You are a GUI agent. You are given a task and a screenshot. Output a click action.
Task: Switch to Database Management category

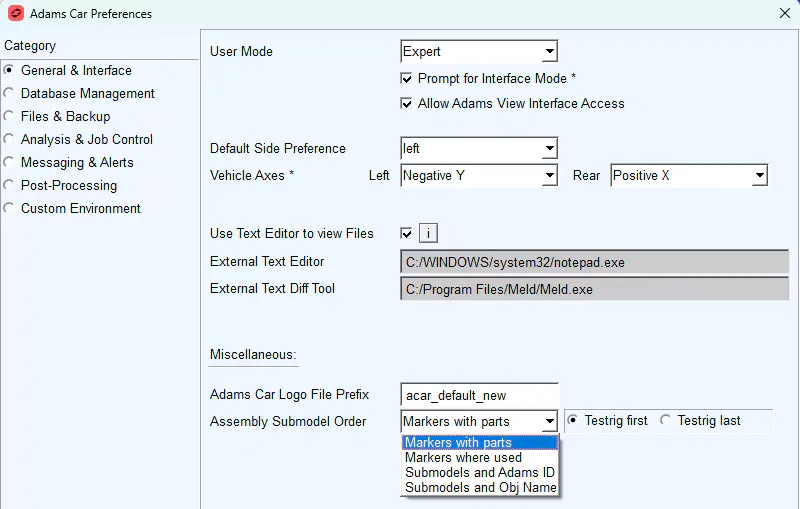[87, 94]
